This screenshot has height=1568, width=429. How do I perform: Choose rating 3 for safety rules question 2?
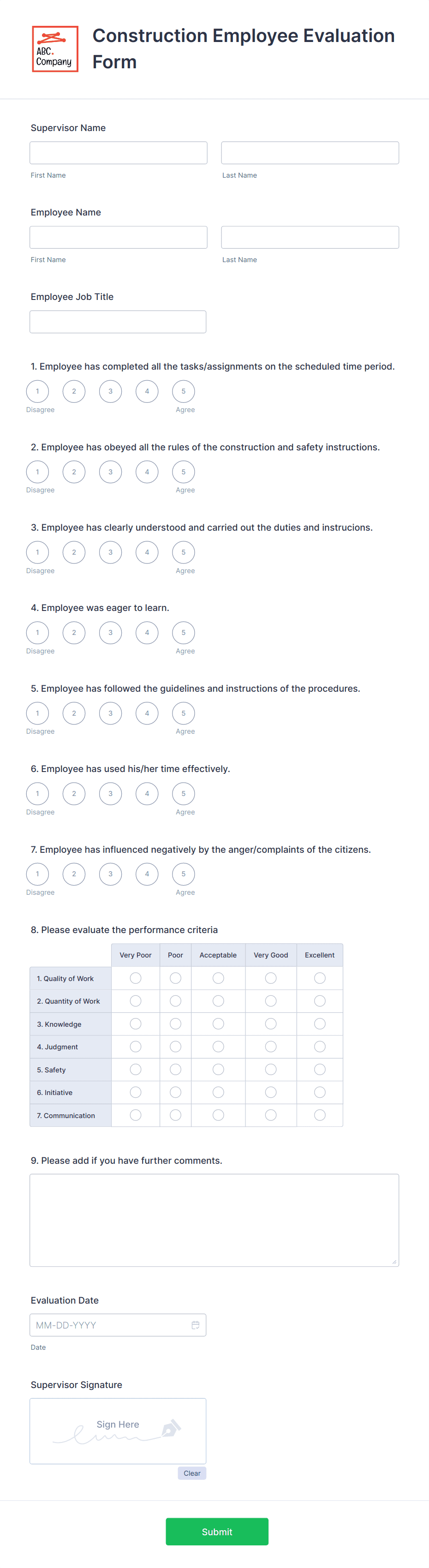coord(110,472)
